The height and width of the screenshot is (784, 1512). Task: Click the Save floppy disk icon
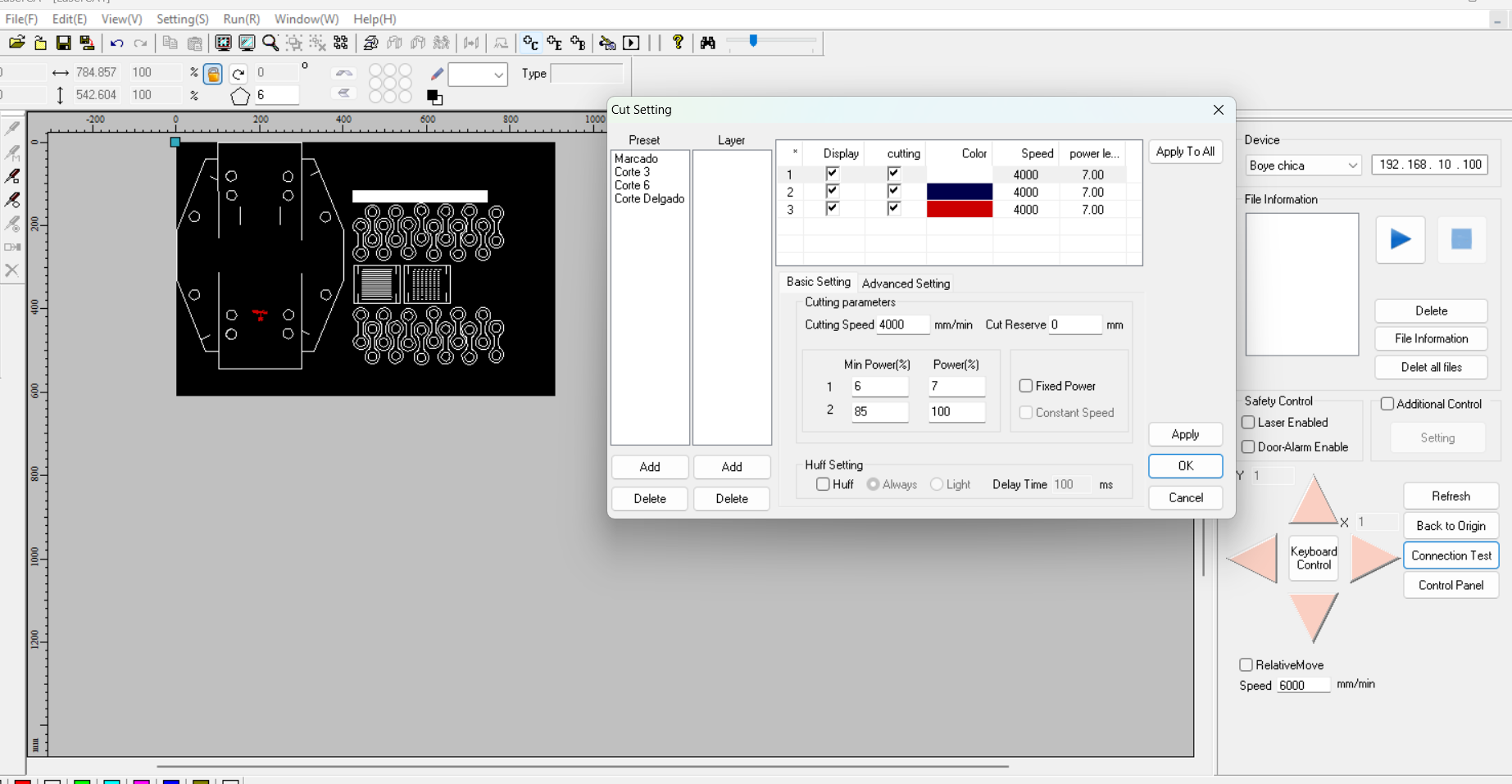coord(63,43)
